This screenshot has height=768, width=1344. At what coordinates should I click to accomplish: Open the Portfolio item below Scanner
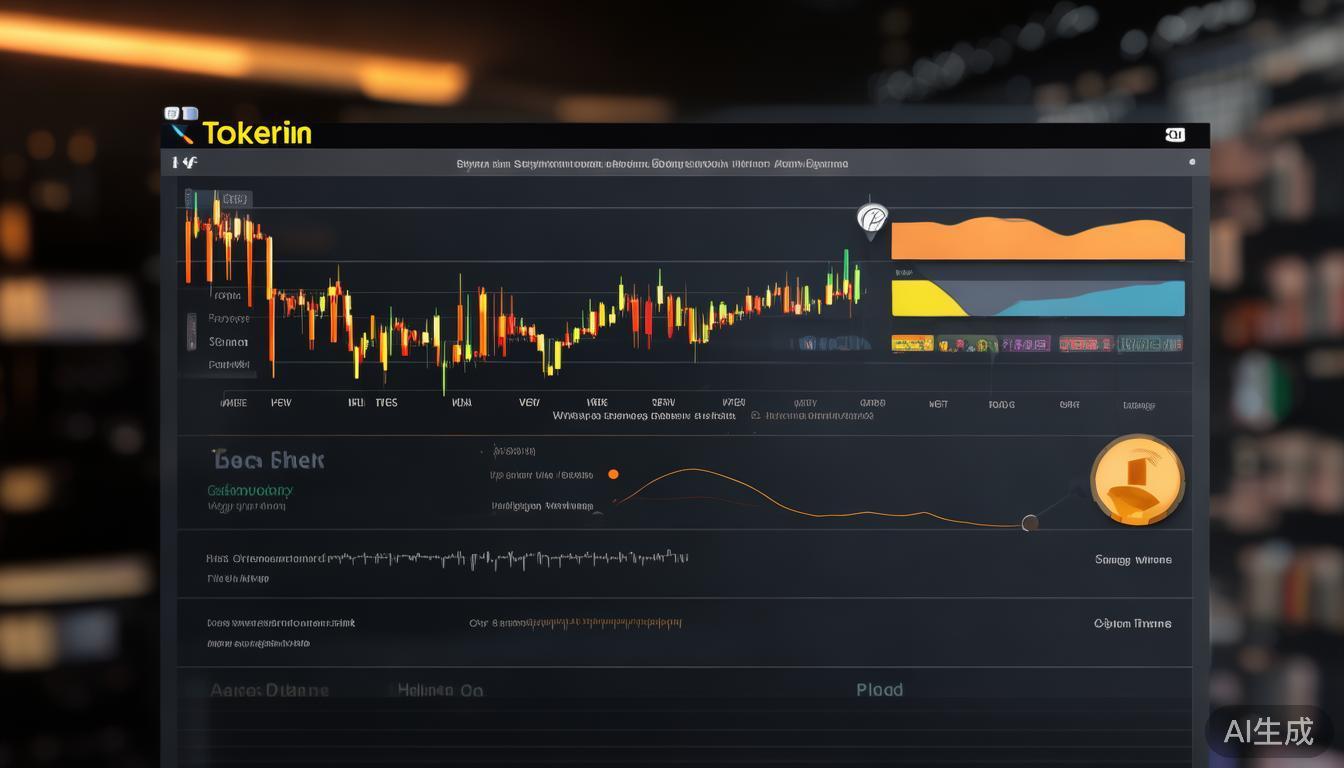coord(226,364)
